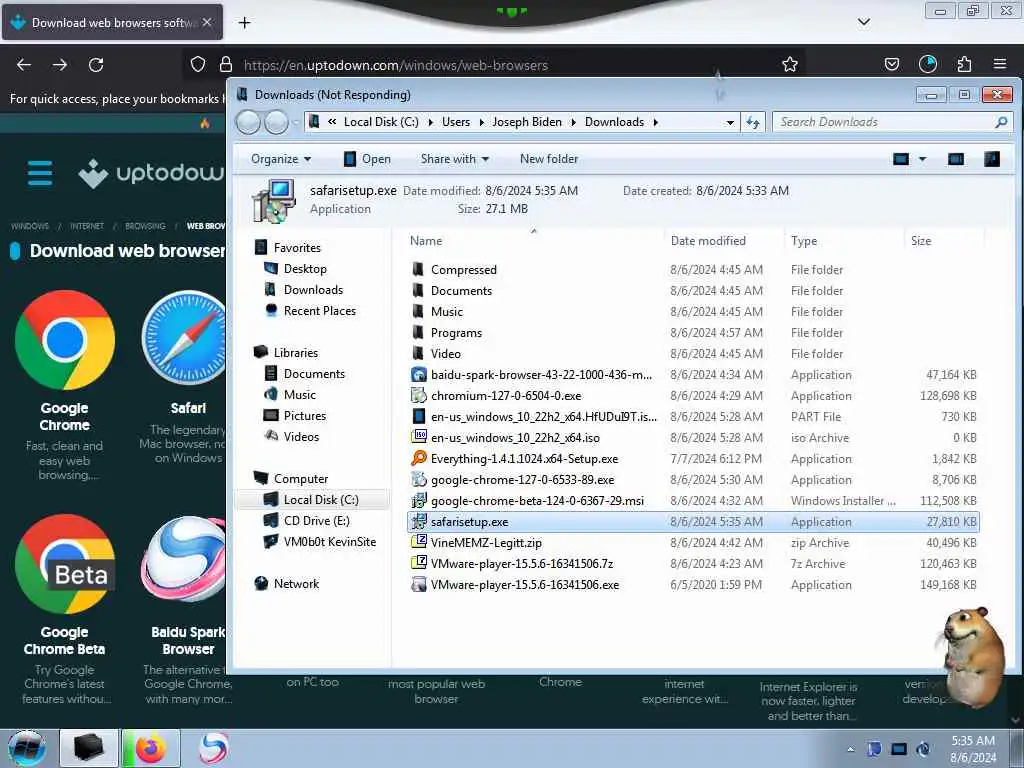Toggle the Explorer preview pane button
Image resolution: width=1024 pixels, height=768 pixels.
tap(955, 159)
